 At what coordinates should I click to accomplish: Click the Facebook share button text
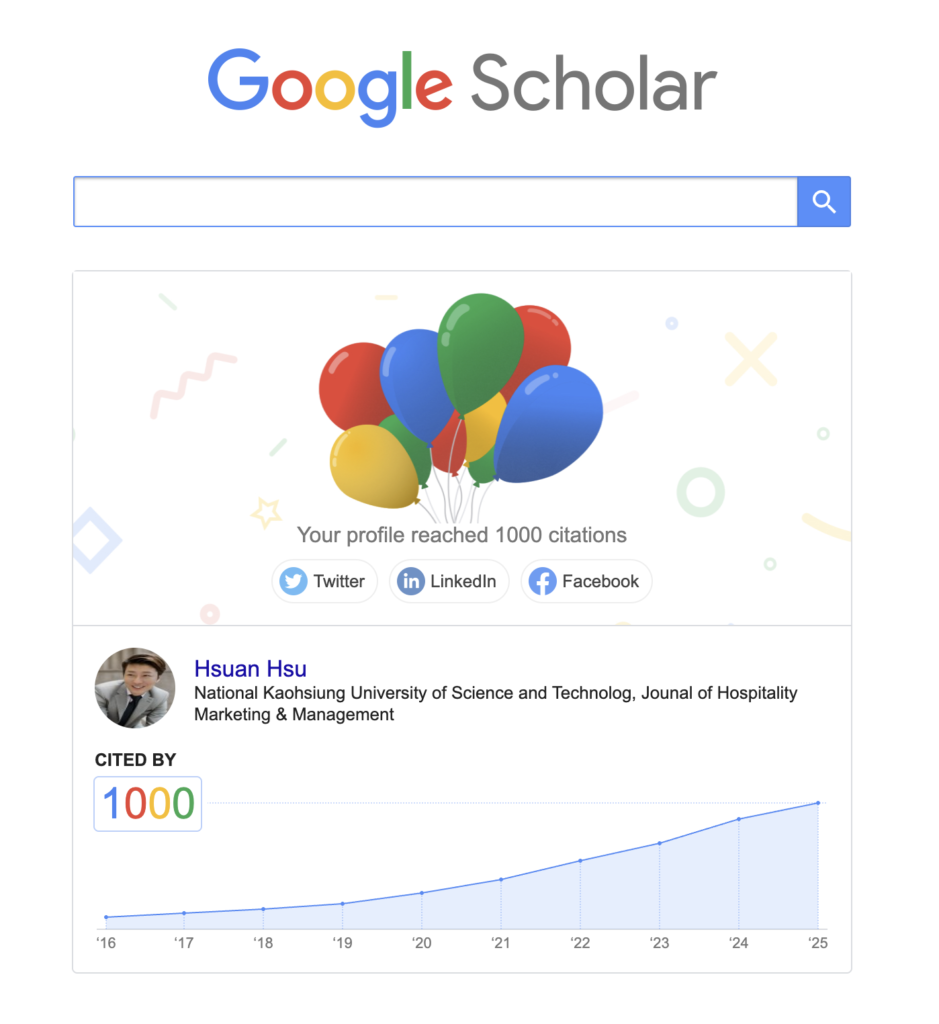tap(600, 581)
